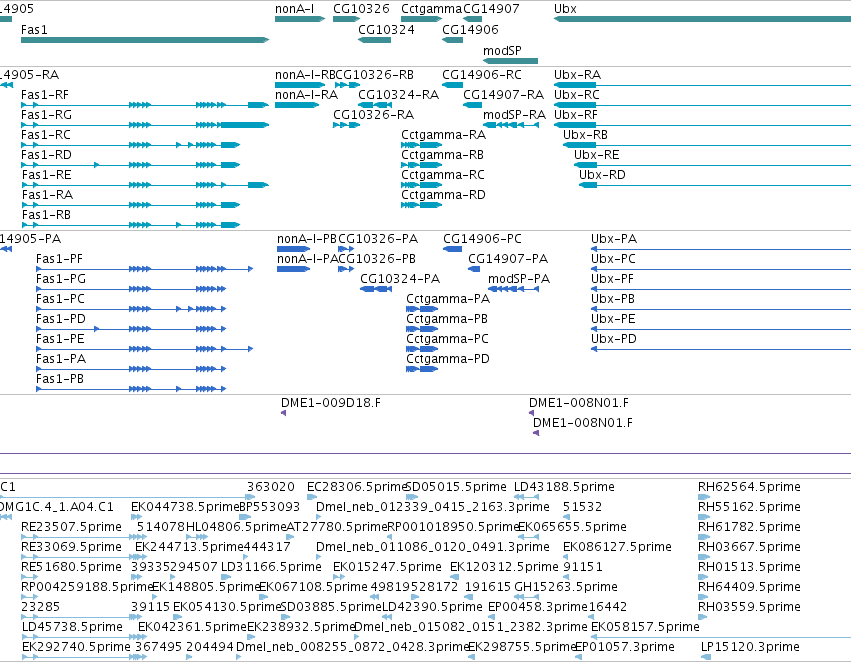Click the DME1-009D18.F feature
Screen dimensions: 851x662
tap(283, 413)
